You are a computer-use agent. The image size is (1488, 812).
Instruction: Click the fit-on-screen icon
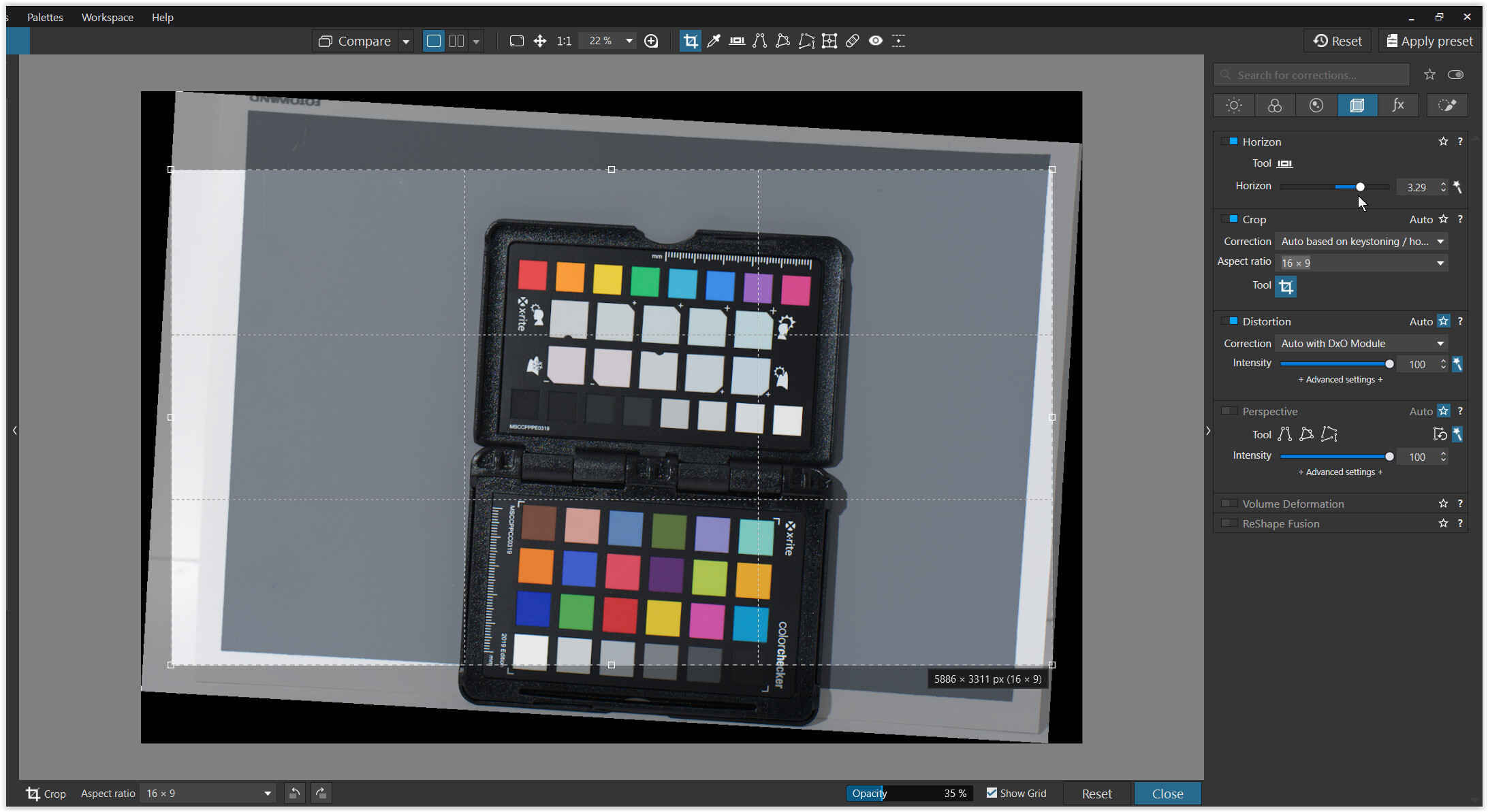[517, 41]
